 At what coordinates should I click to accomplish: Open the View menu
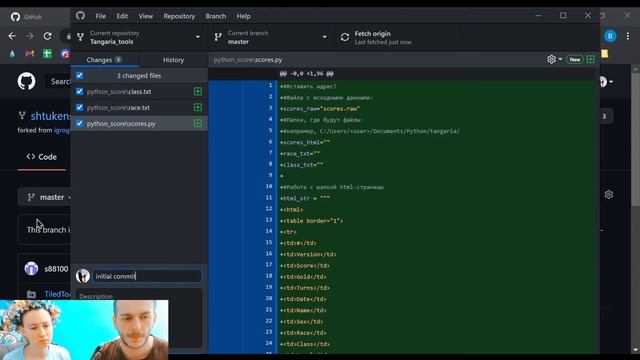[145, 16]
